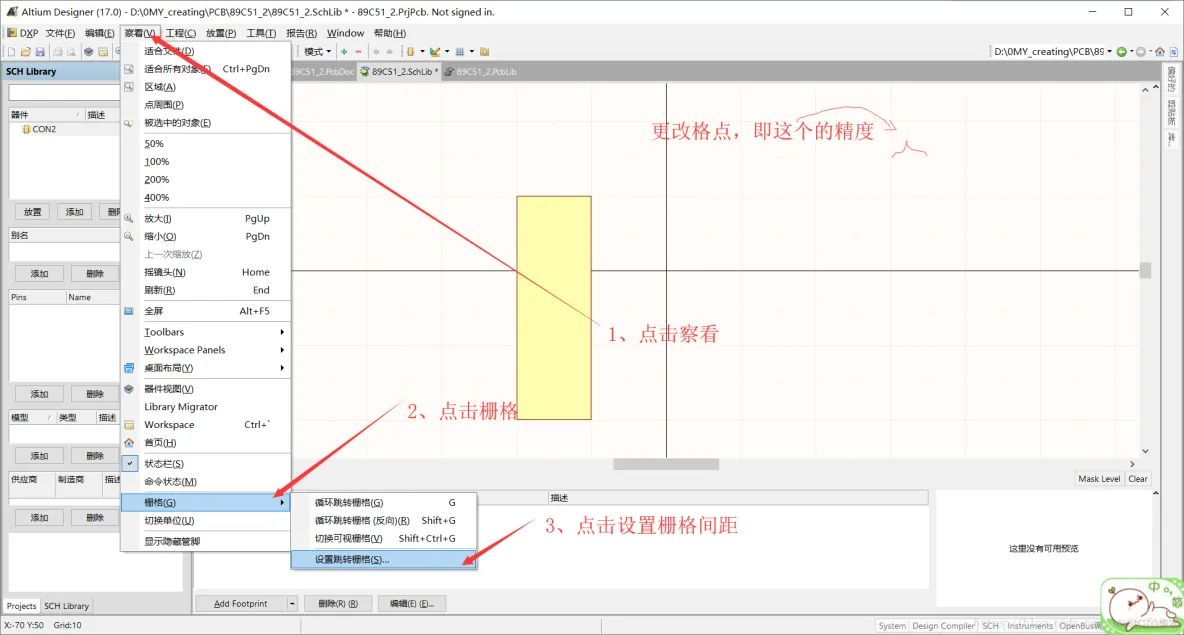Click the New document toolbar icon

click(11, 52)
